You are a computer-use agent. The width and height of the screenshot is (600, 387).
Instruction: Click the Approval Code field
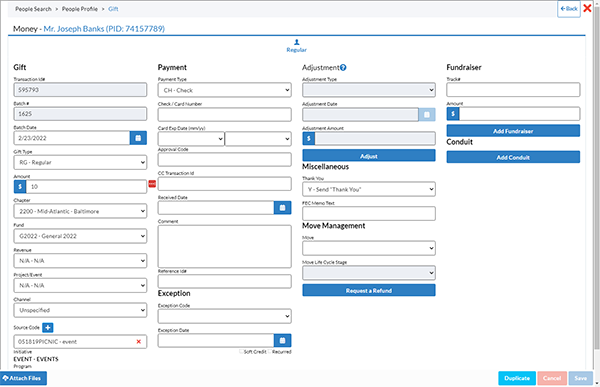(x=225, y=159)
